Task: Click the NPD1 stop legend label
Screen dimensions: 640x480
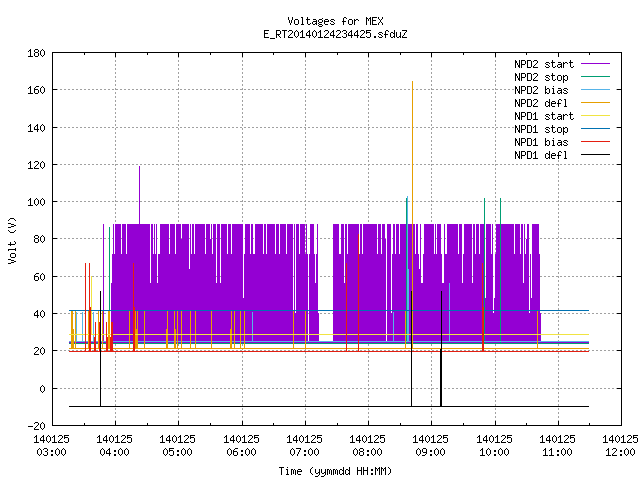Action: (541, 129)
